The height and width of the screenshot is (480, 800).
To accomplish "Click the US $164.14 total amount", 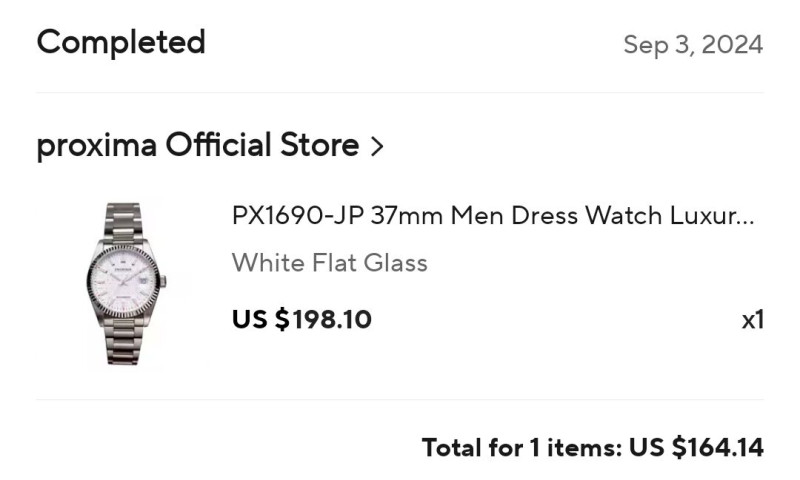I will [696, 447].
